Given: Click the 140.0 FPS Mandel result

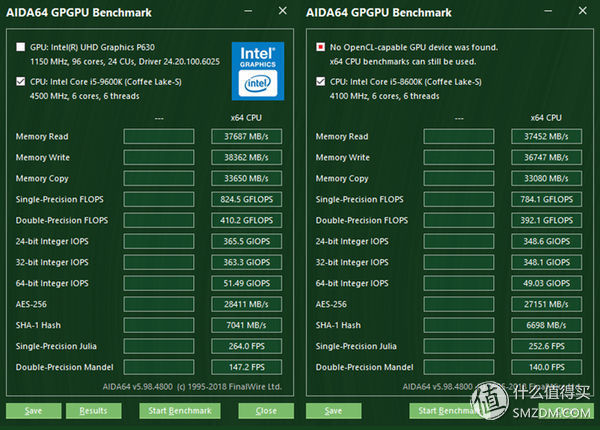Looking at the screenshot, I should click(546, 367).
